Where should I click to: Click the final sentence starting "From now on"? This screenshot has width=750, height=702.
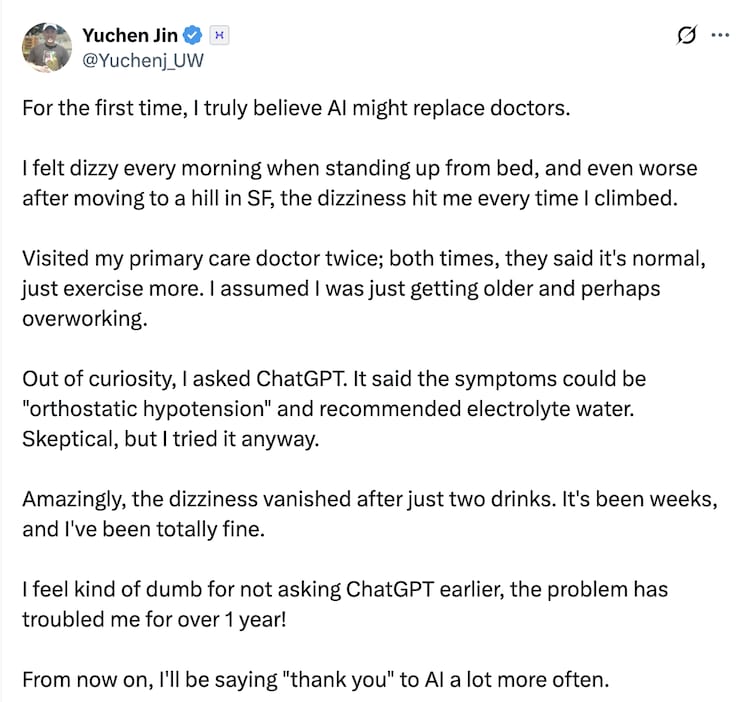point(315,680)
